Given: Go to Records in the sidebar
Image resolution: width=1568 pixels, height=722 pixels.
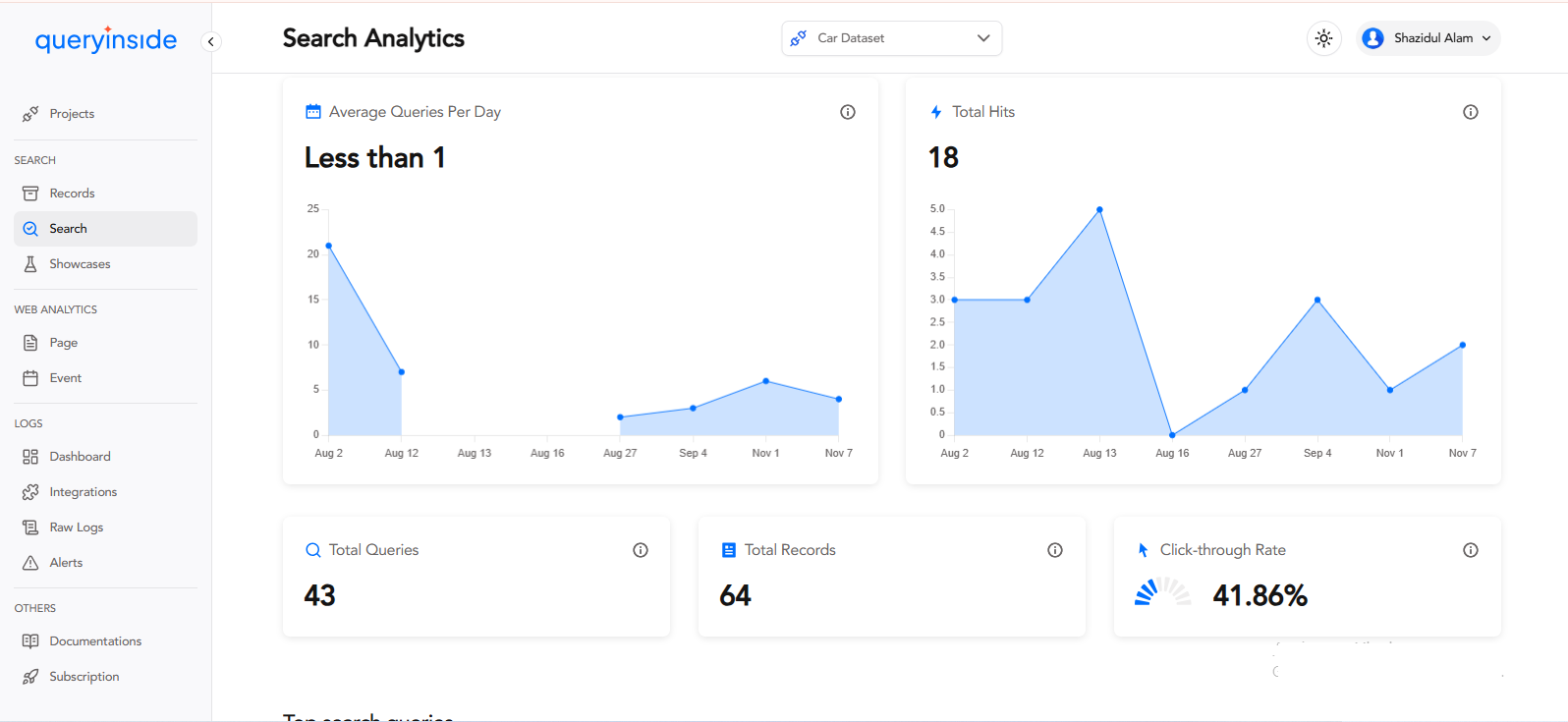Looking at the screenshot, I should [x=72, y=194].
